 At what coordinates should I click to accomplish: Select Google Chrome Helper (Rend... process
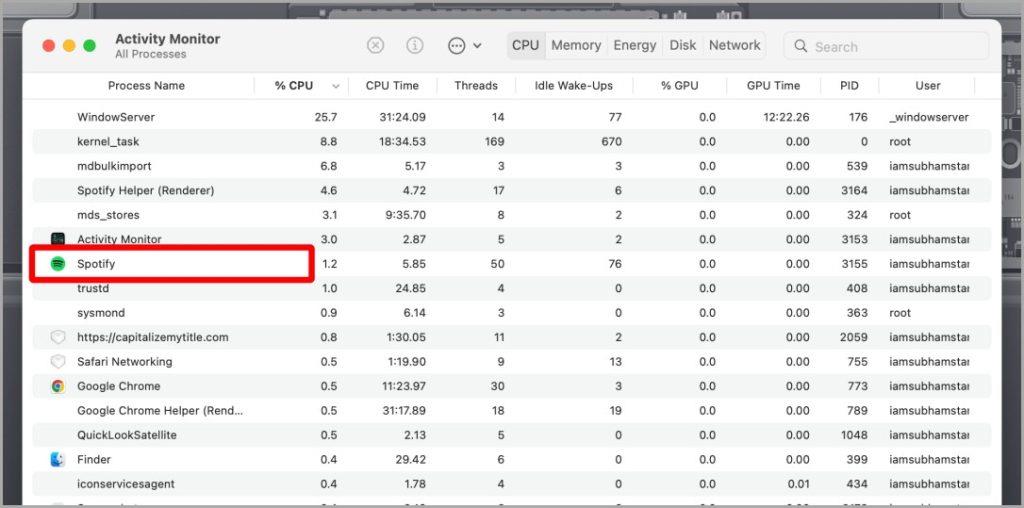160,411
